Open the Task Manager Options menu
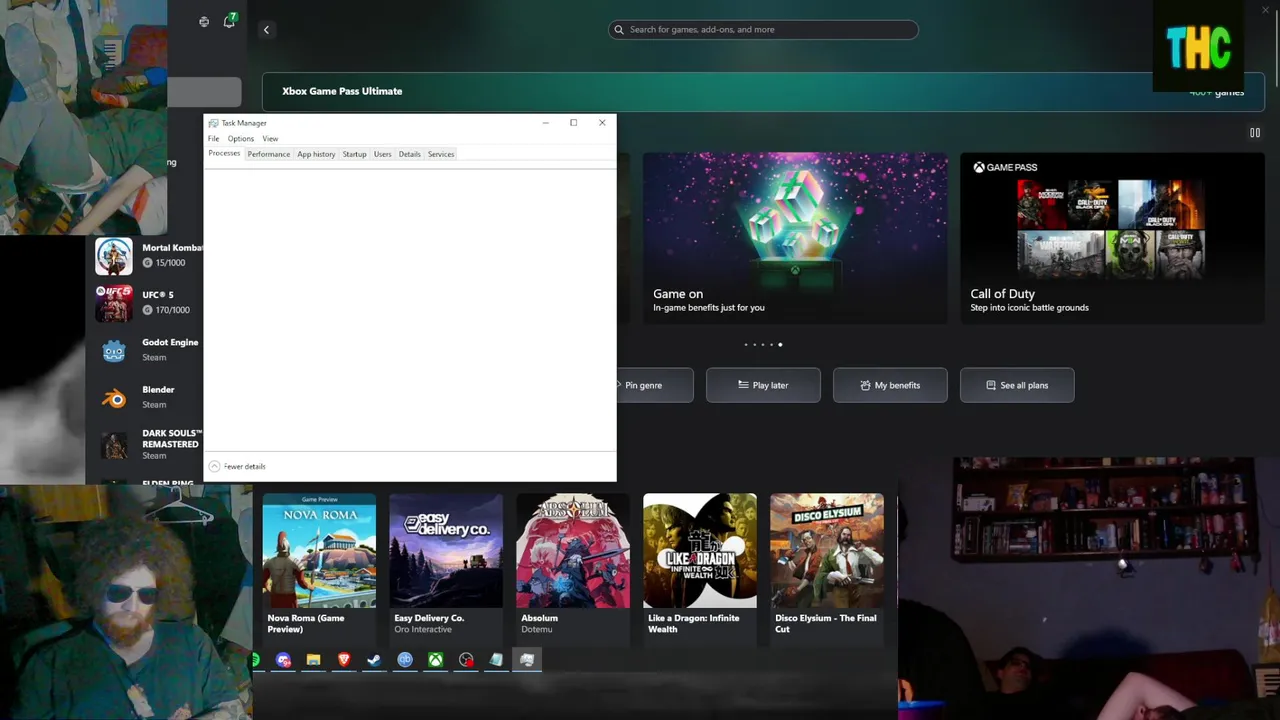1280x720 pixels. click(241, 139)
